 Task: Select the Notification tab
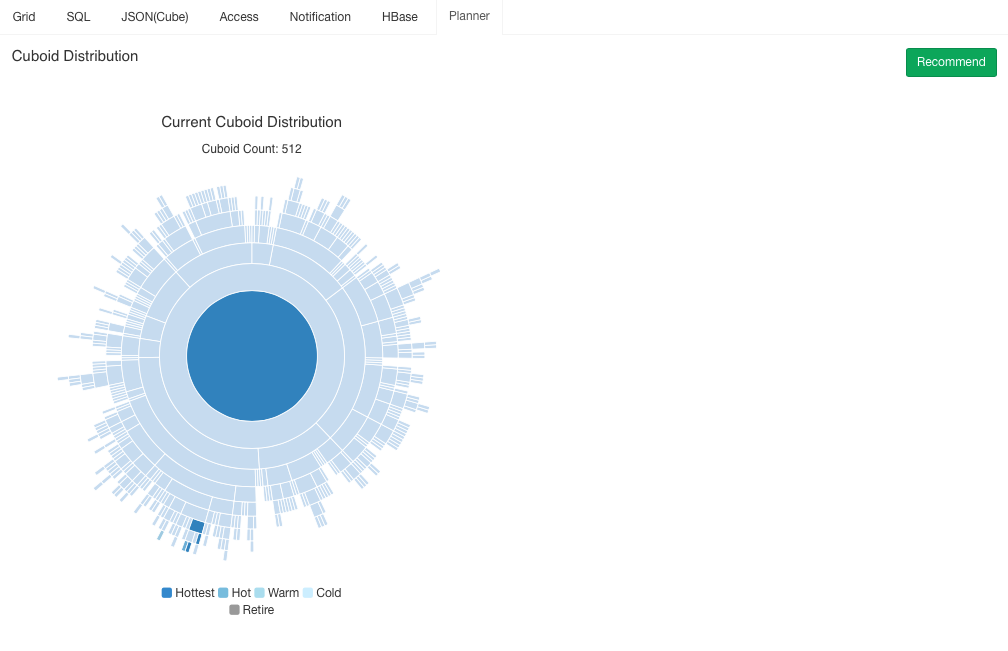pyautogui.click(x=320, y=17)
